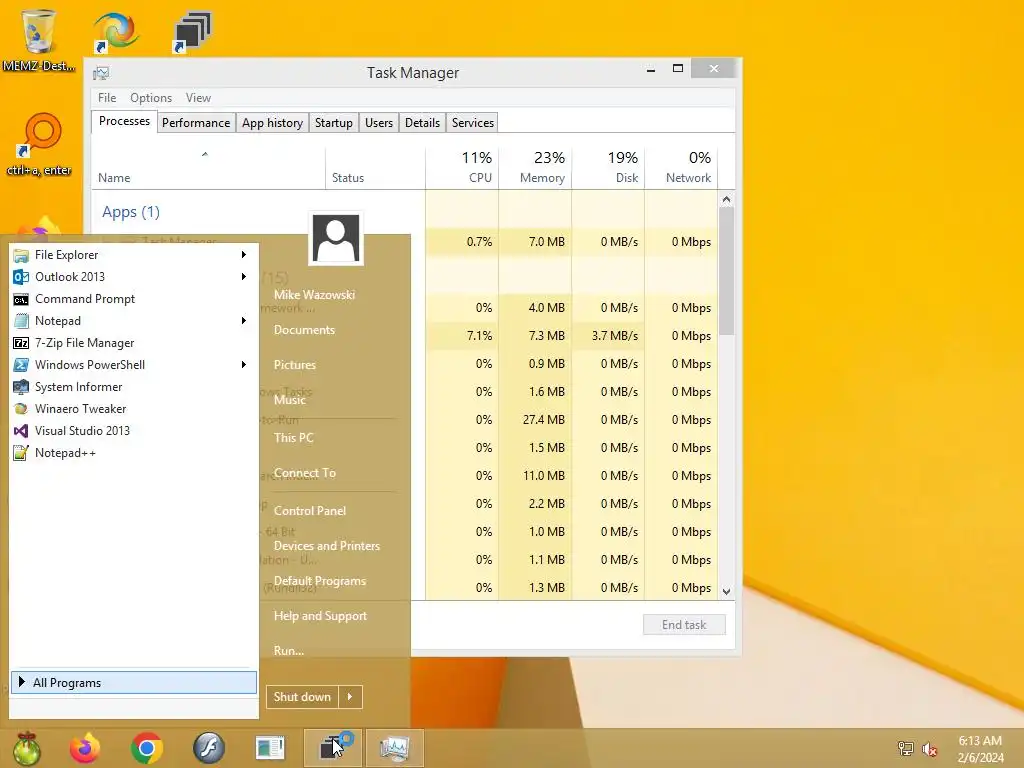Open Control Panel from the Start menu
The image size is (1024, 768).
[310, 511]
